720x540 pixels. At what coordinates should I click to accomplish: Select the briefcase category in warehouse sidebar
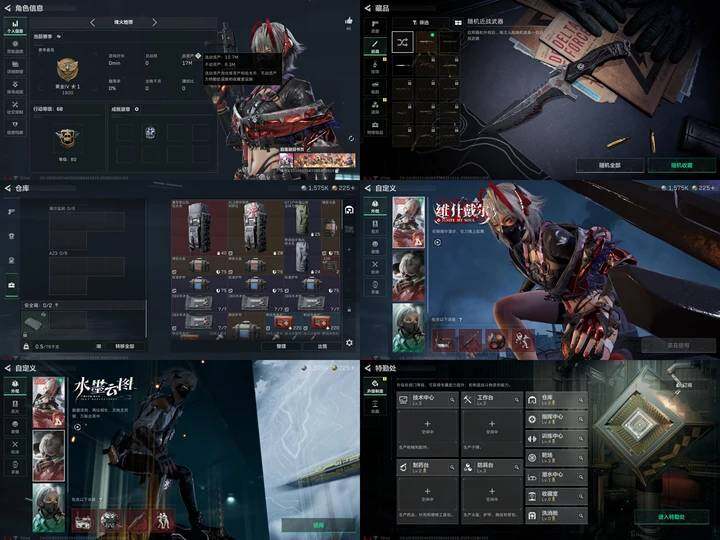[11, 285]
